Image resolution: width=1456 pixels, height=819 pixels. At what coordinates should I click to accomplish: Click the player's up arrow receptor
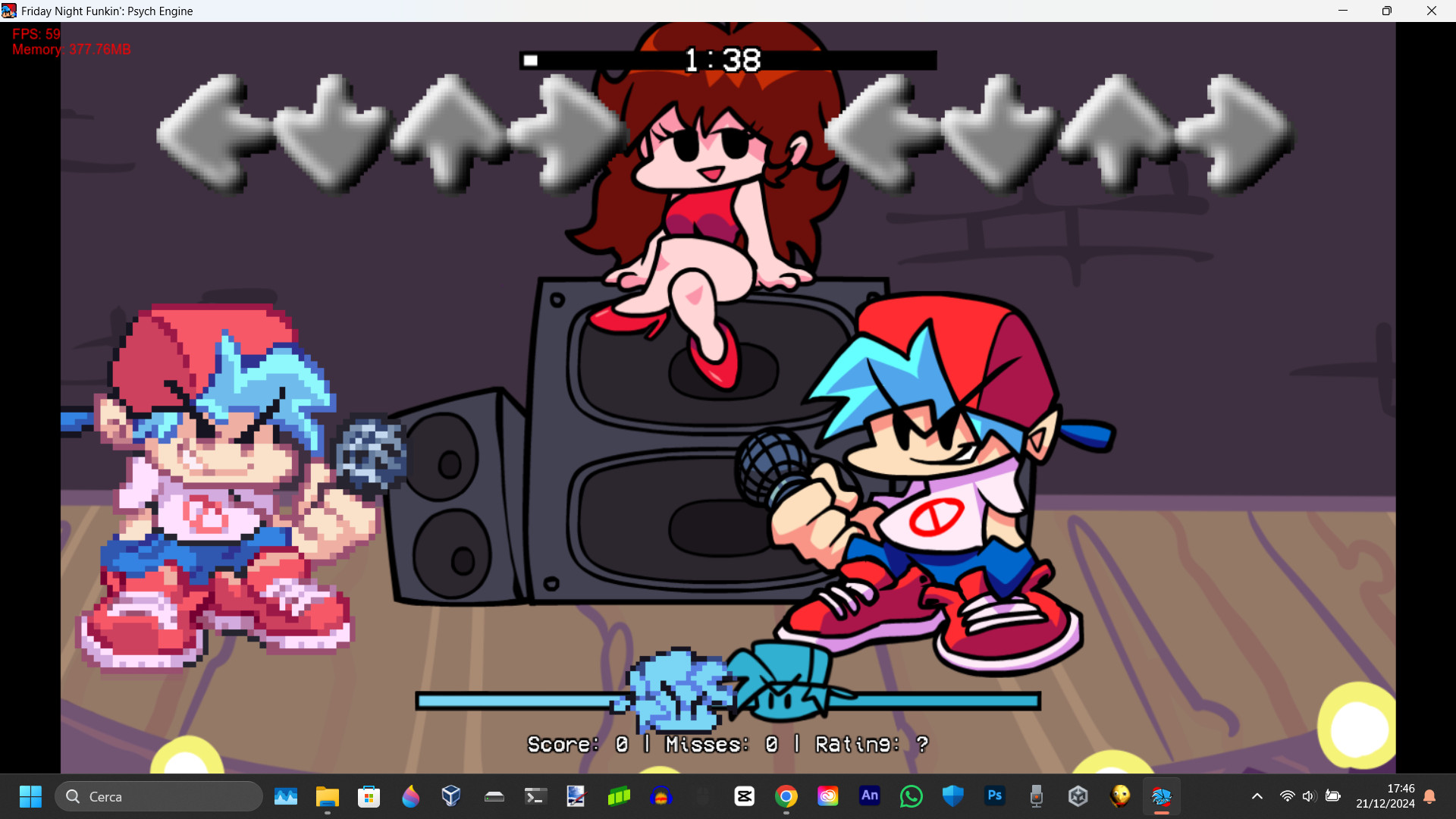click(x=1118, y=133)
